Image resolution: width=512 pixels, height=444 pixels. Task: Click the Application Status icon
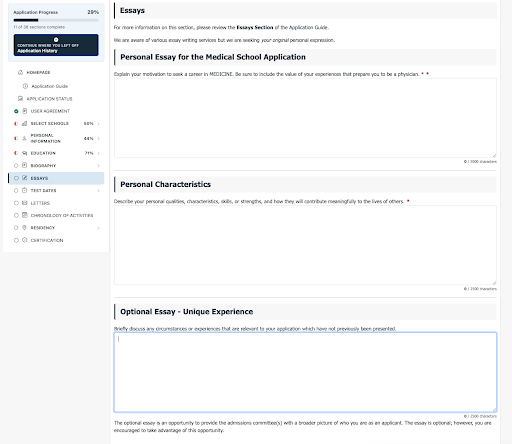click(20, 99)
